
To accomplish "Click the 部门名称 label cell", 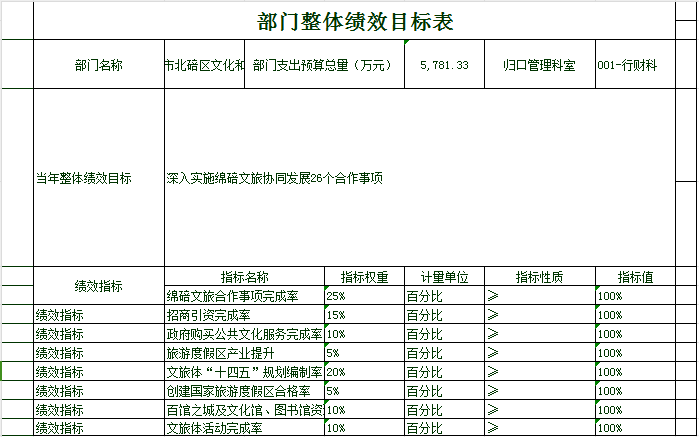I will (x=99, y=64).
